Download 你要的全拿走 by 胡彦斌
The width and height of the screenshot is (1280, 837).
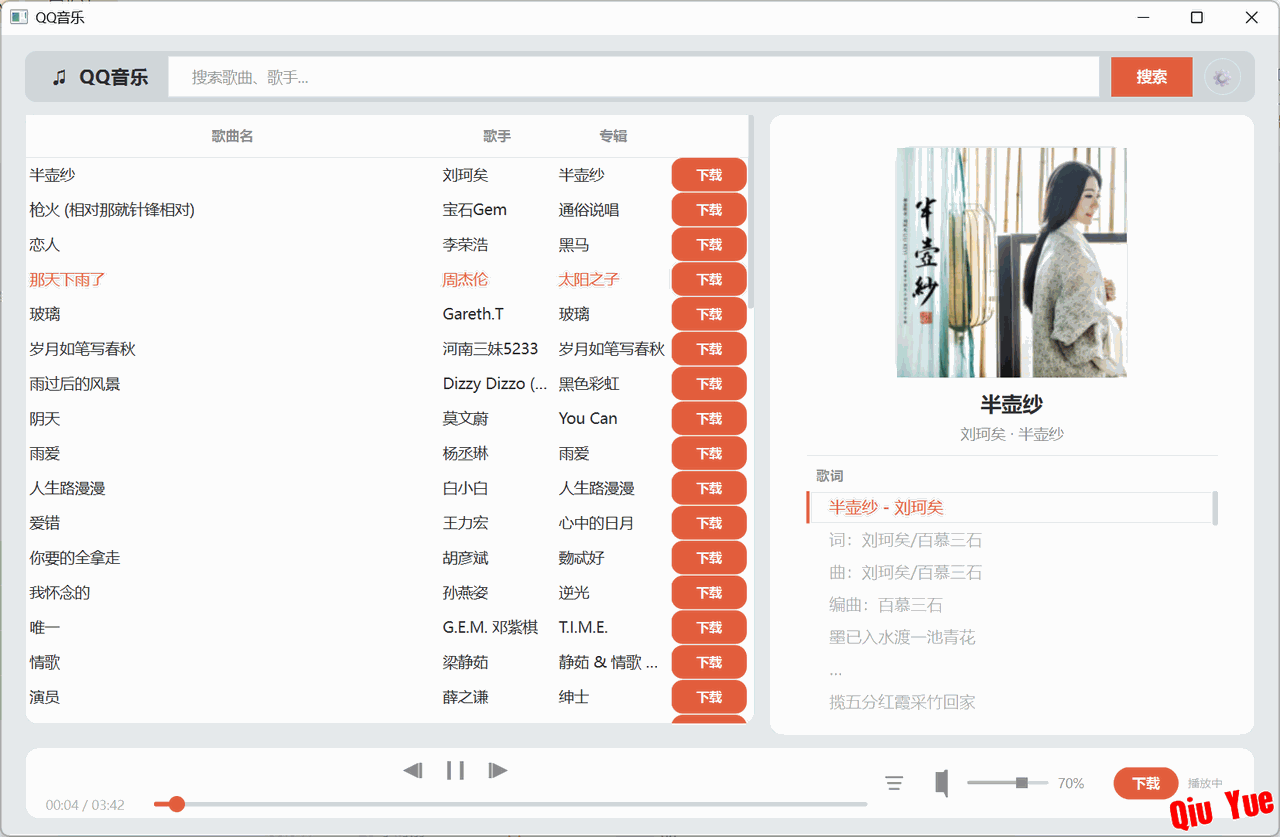tap(709, 558)
